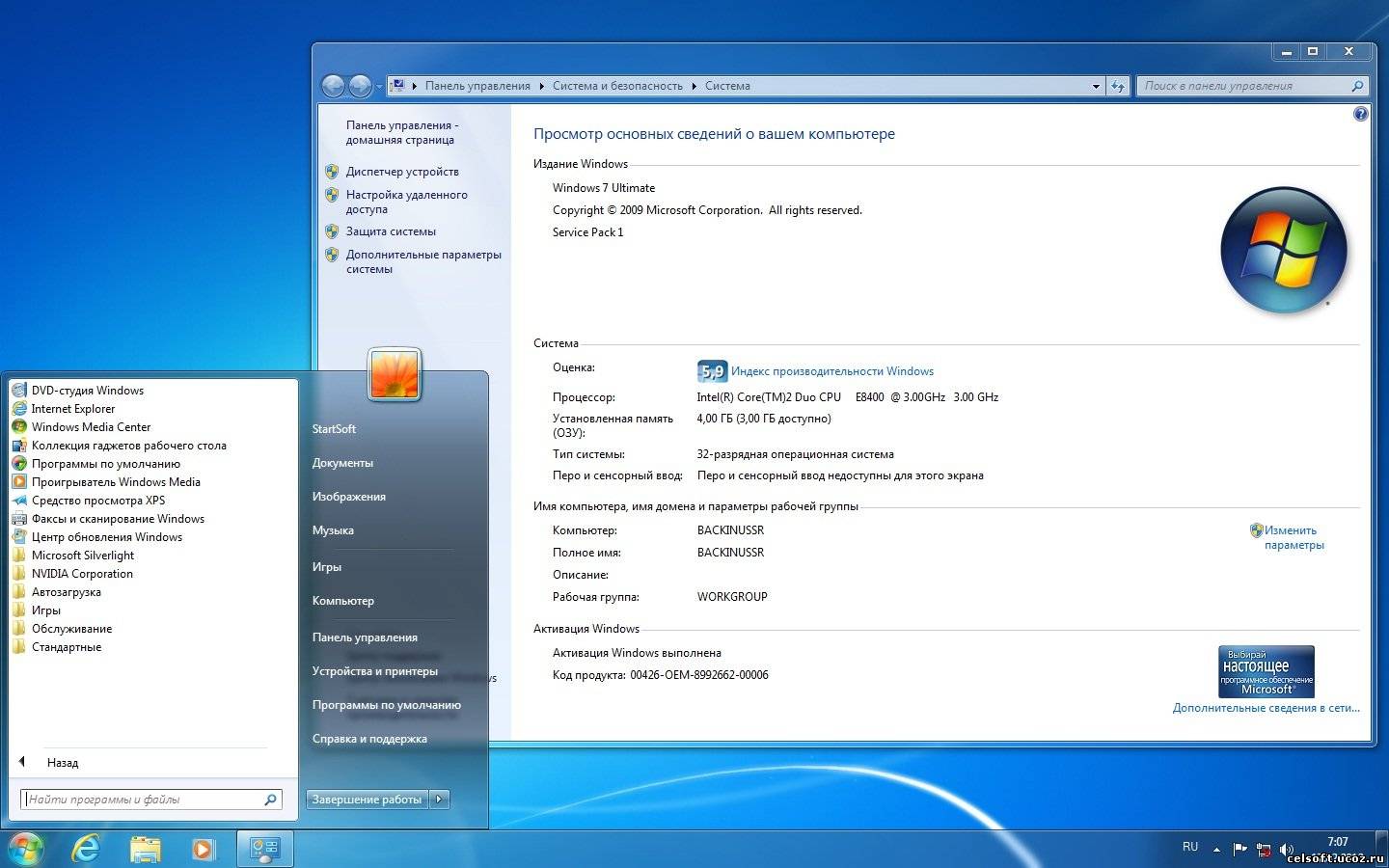
Task: Open Коллекция гаджетов рабочего стола
Action: (x=119, y=446)
